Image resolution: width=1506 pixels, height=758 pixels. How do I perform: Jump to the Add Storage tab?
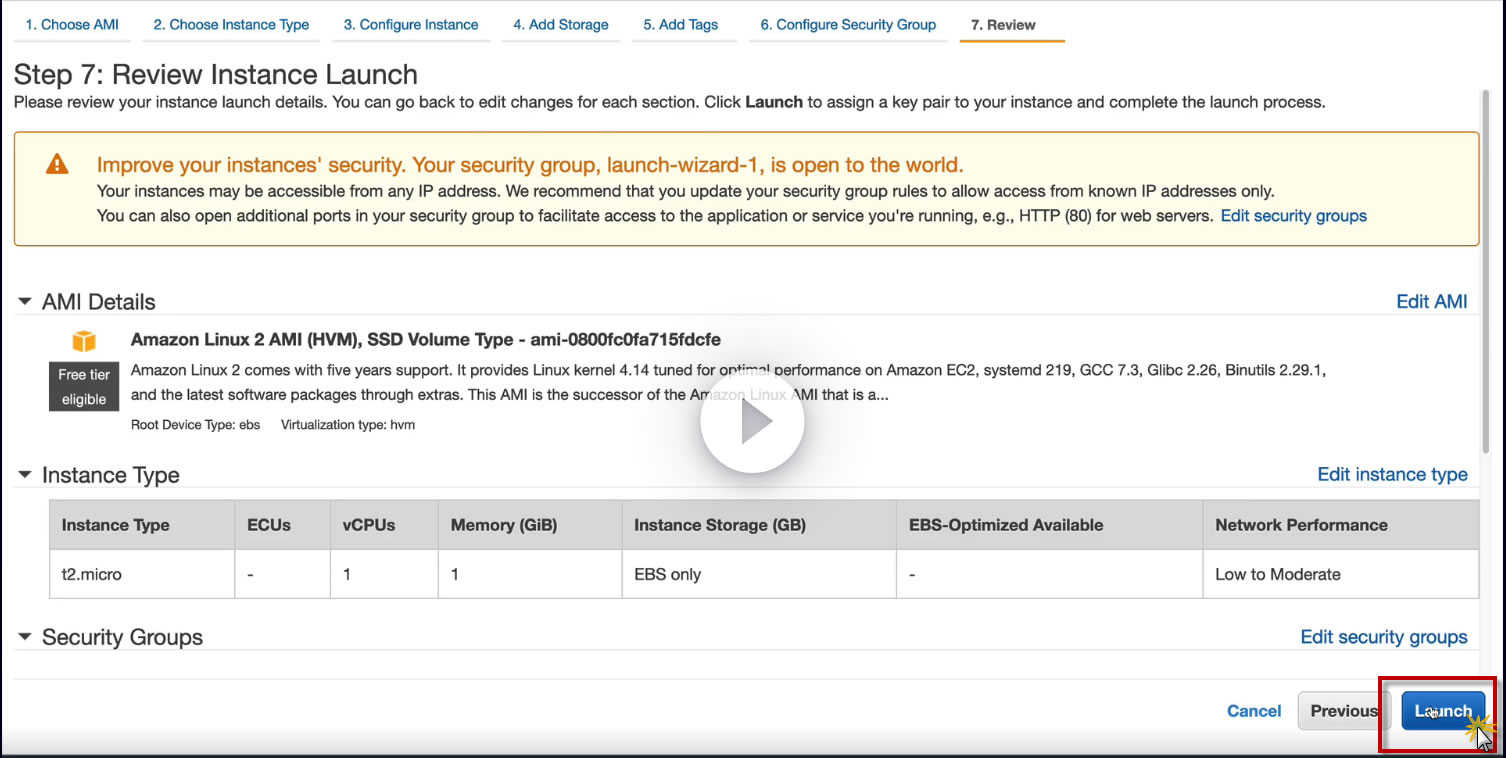(x=560, y=25)
